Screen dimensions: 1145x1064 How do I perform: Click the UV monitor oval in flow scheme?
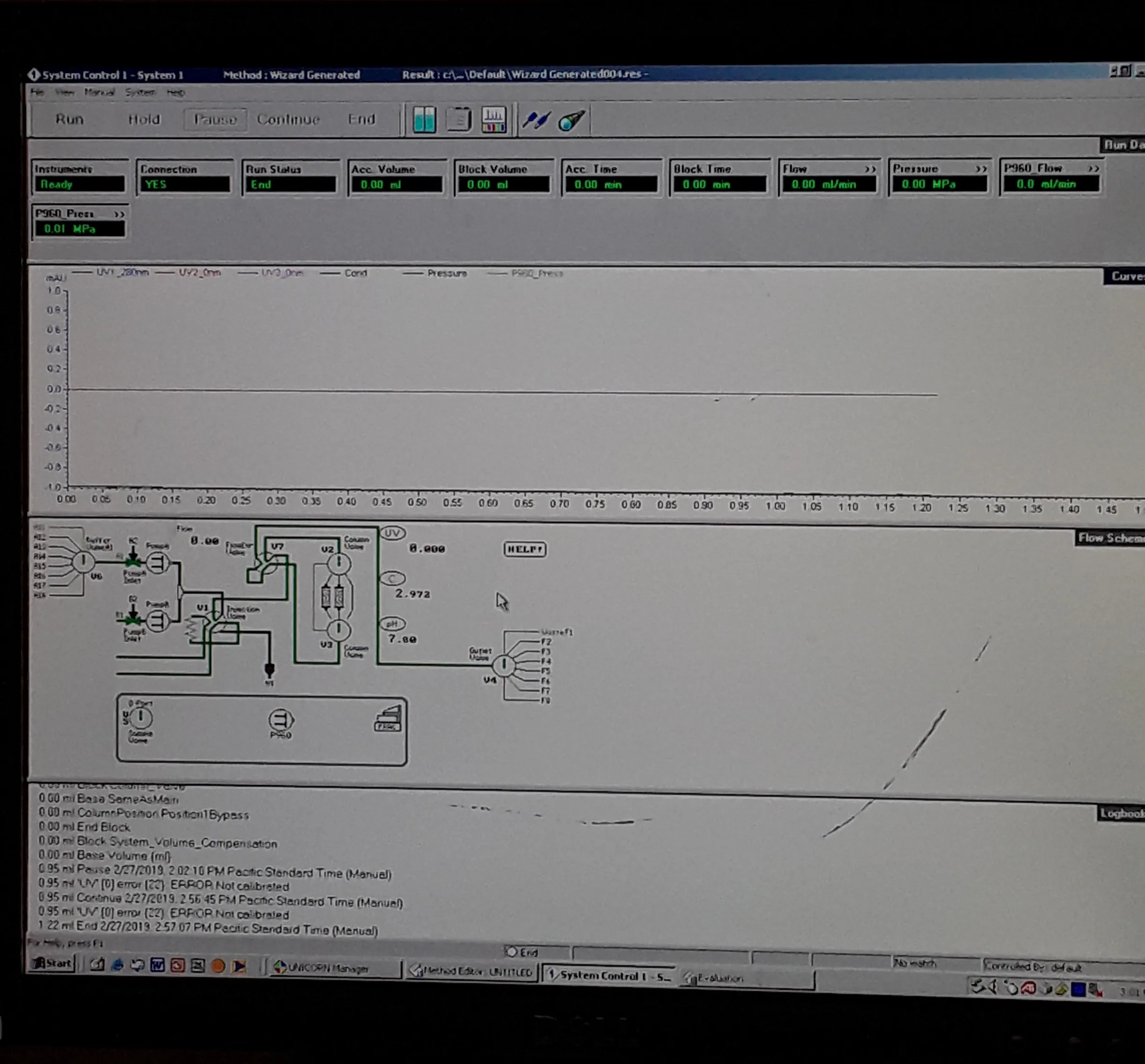point(392,533)
